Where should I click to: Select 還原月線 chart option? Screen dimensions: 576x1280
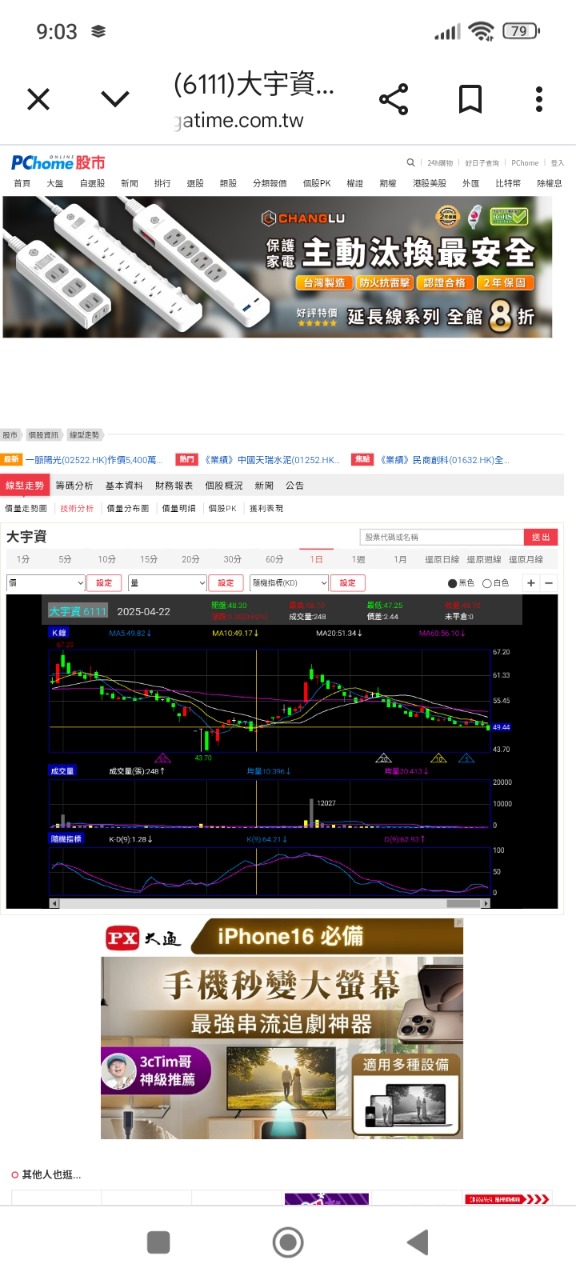[526, 559]
